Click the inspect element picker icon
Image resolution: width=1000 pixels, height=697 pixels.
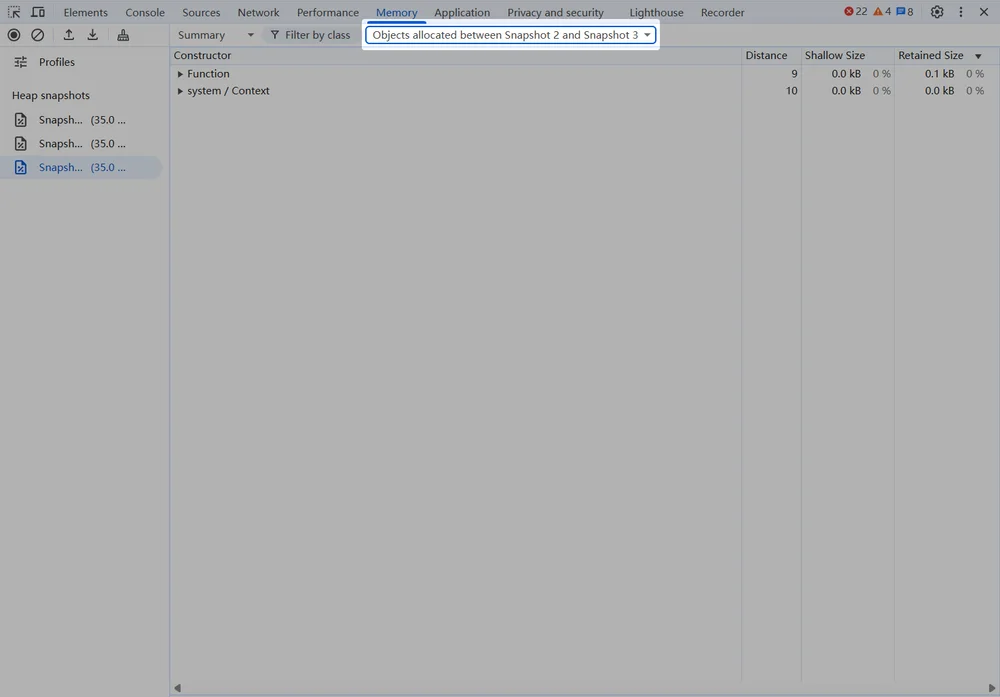(13, 12)
